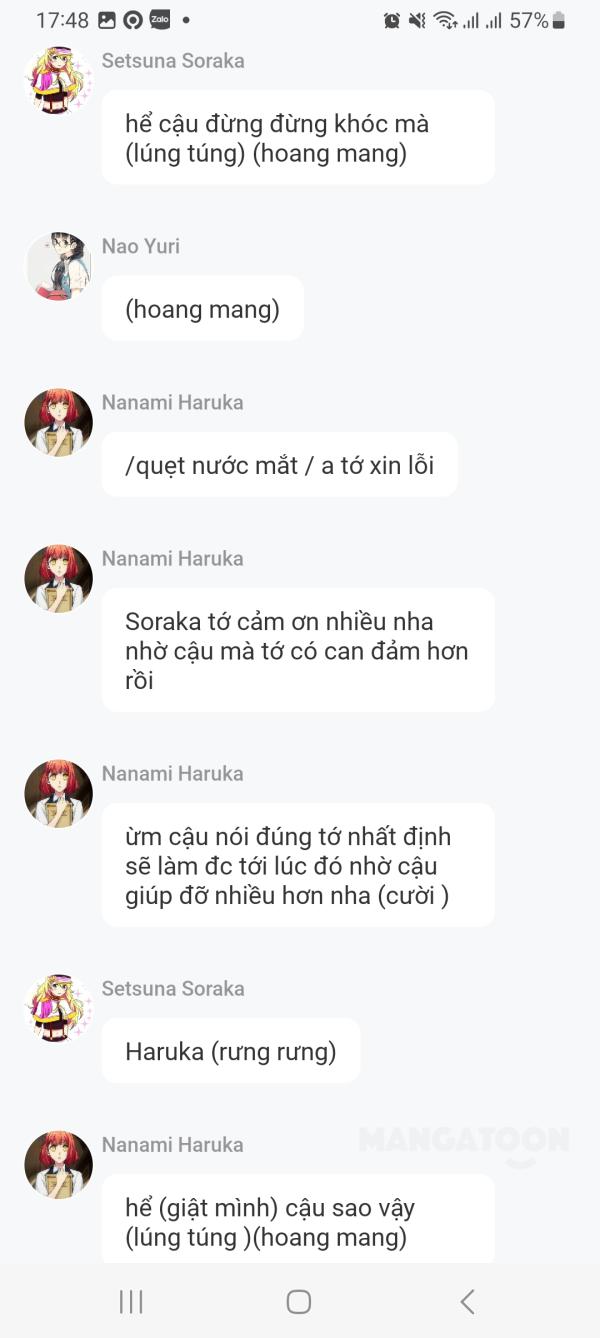600x1338 pixels.
Task: Open the recent apps overview button
Action: pyautogui.click(x=131, y=1301)
